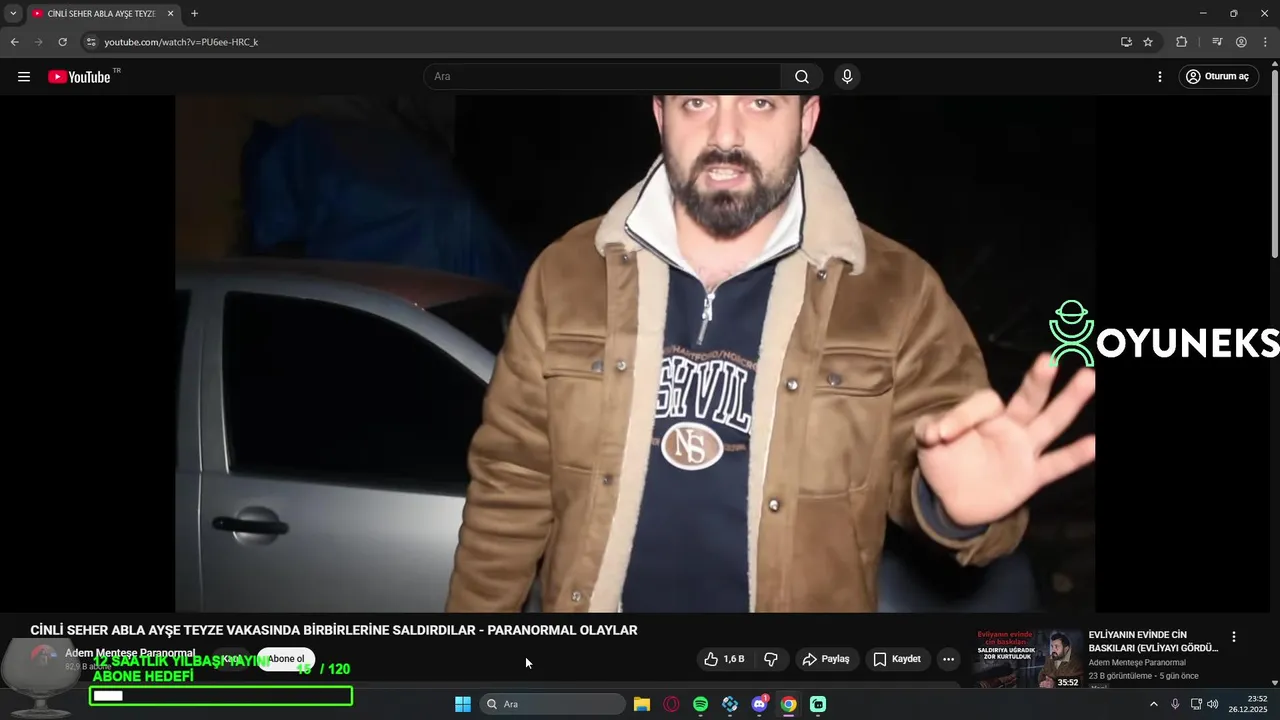Click the video player to pause
This screenshot has width=1280, height=720.
[x=635, y=353]
